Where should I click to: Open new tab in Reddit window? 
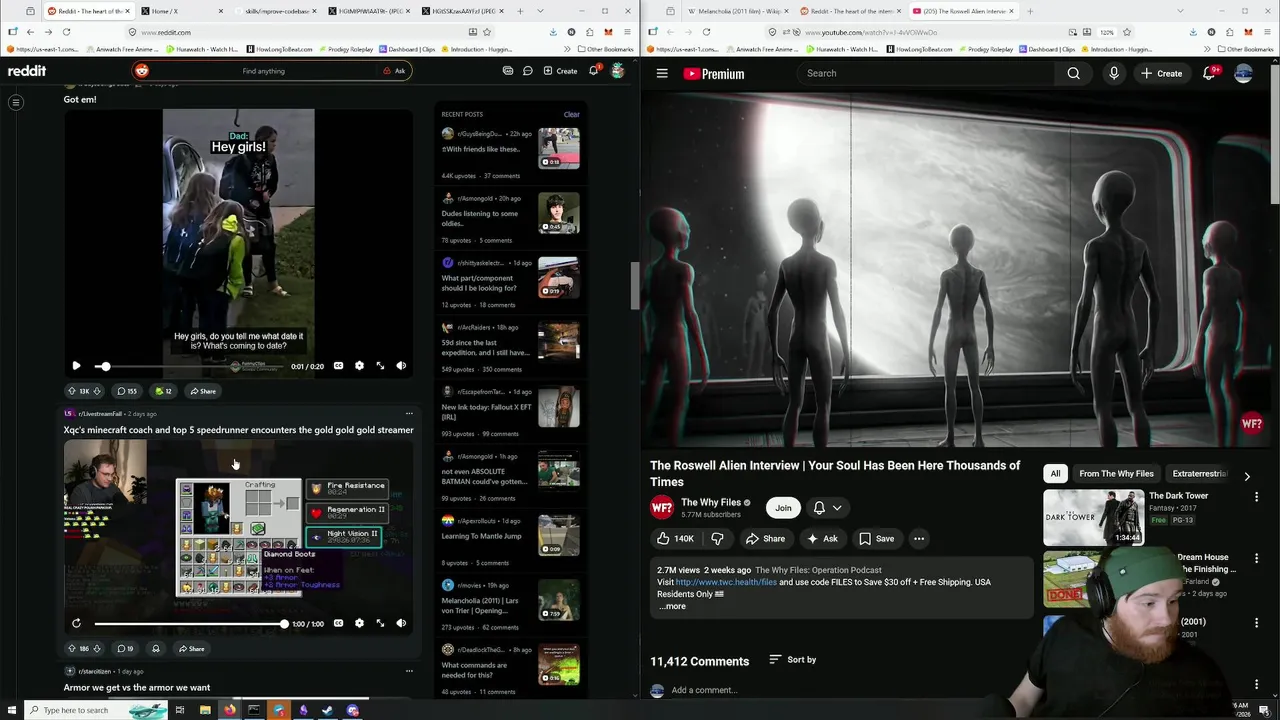coord(520,11)
